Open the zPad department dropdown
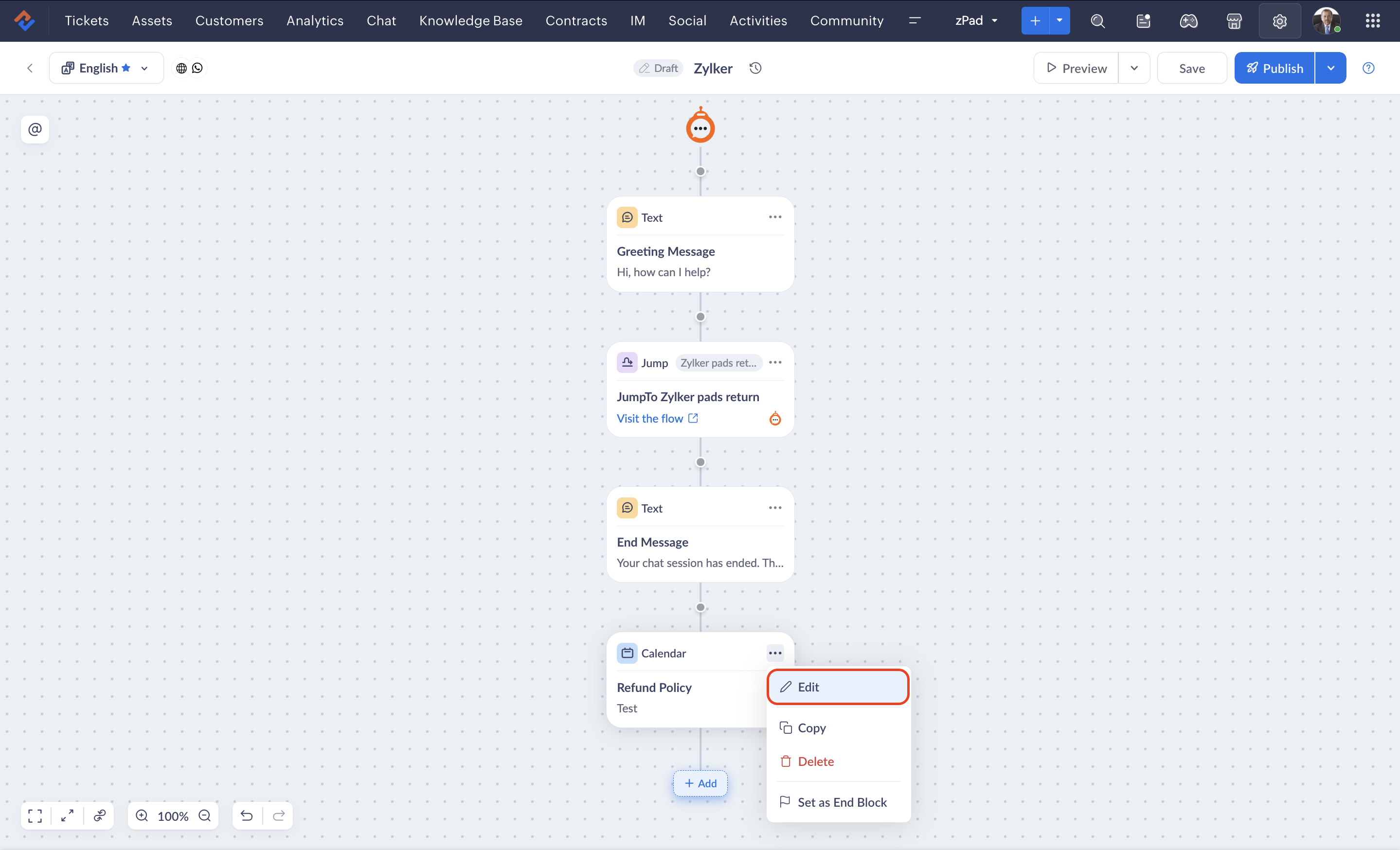 pos(976,21)
